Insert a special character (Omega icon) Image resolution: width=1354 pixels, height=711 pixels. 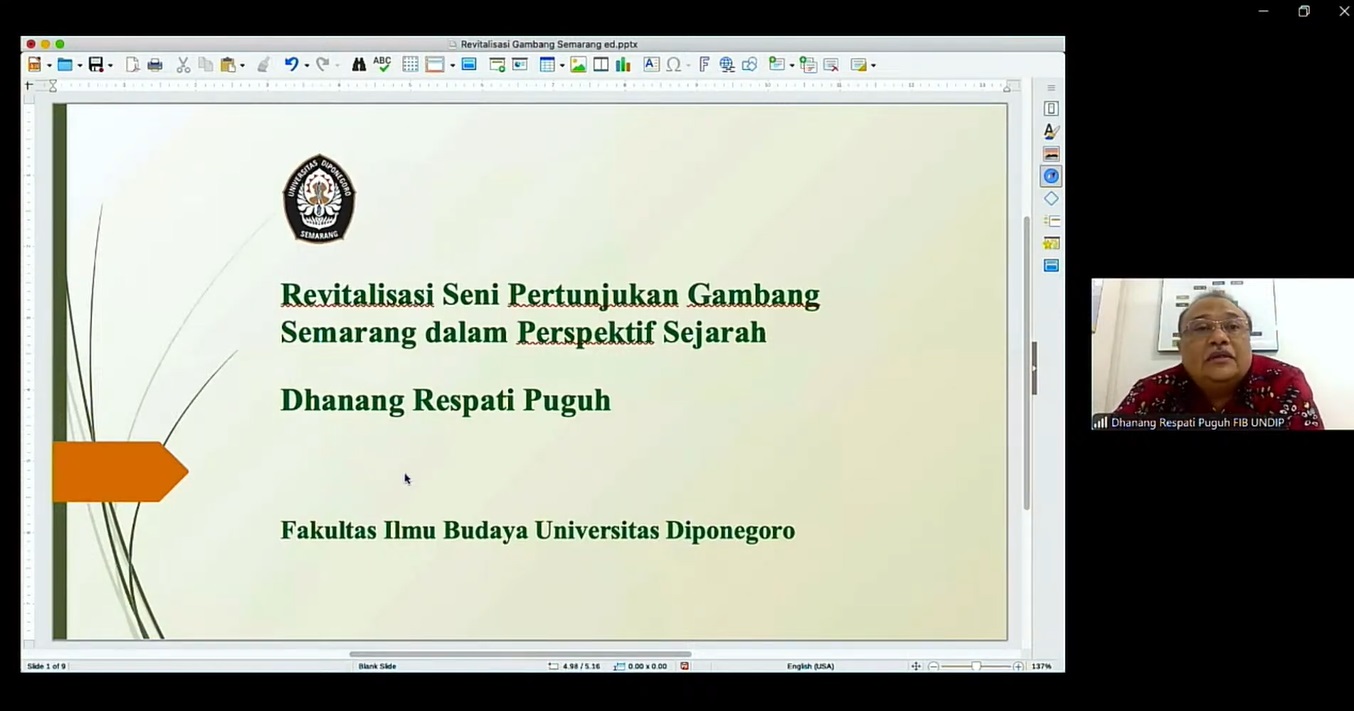pyautogui.click(x=674, y=65)
